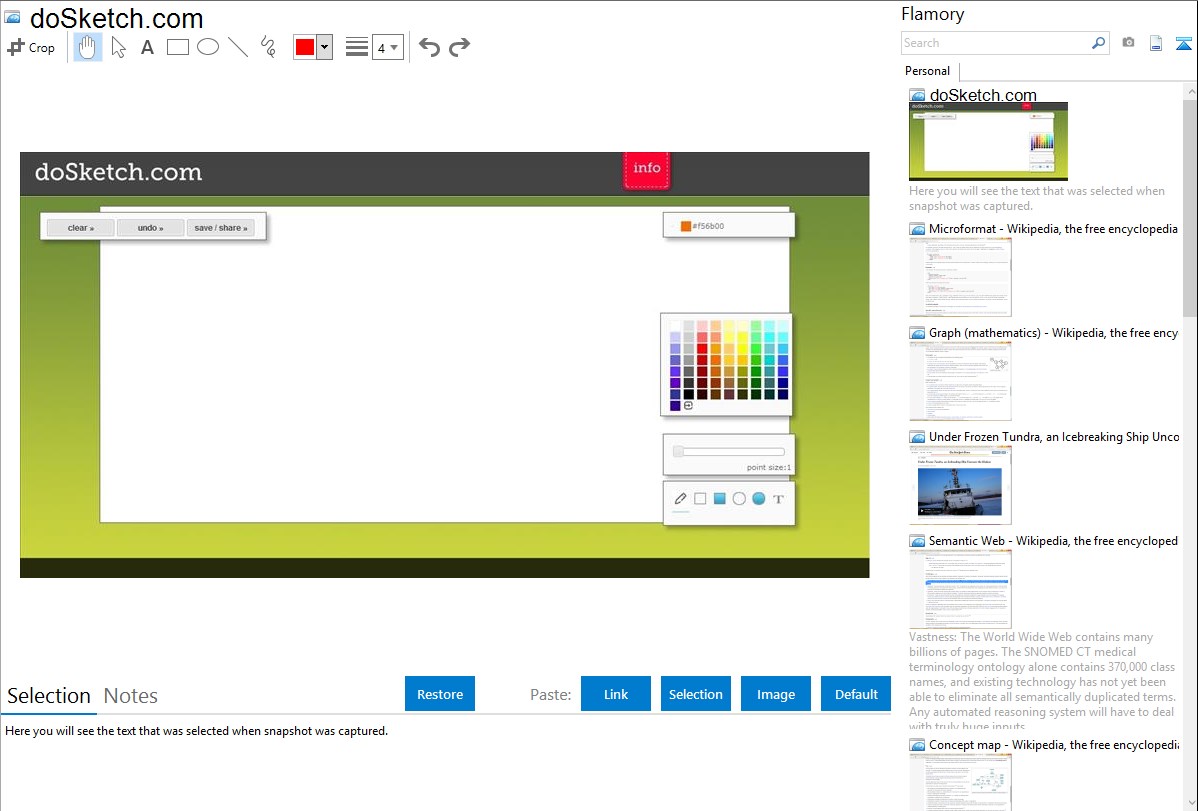Switch to the Notes tab
Viewport: 1198px width, 811px height.
point(131,696)
